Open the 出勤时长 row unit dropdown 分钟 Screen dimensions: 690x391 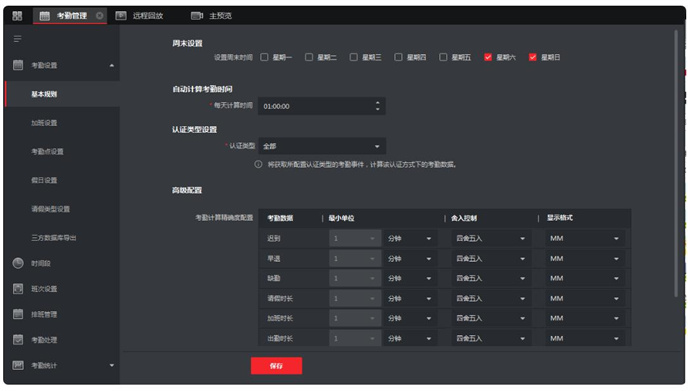point(410,338)
